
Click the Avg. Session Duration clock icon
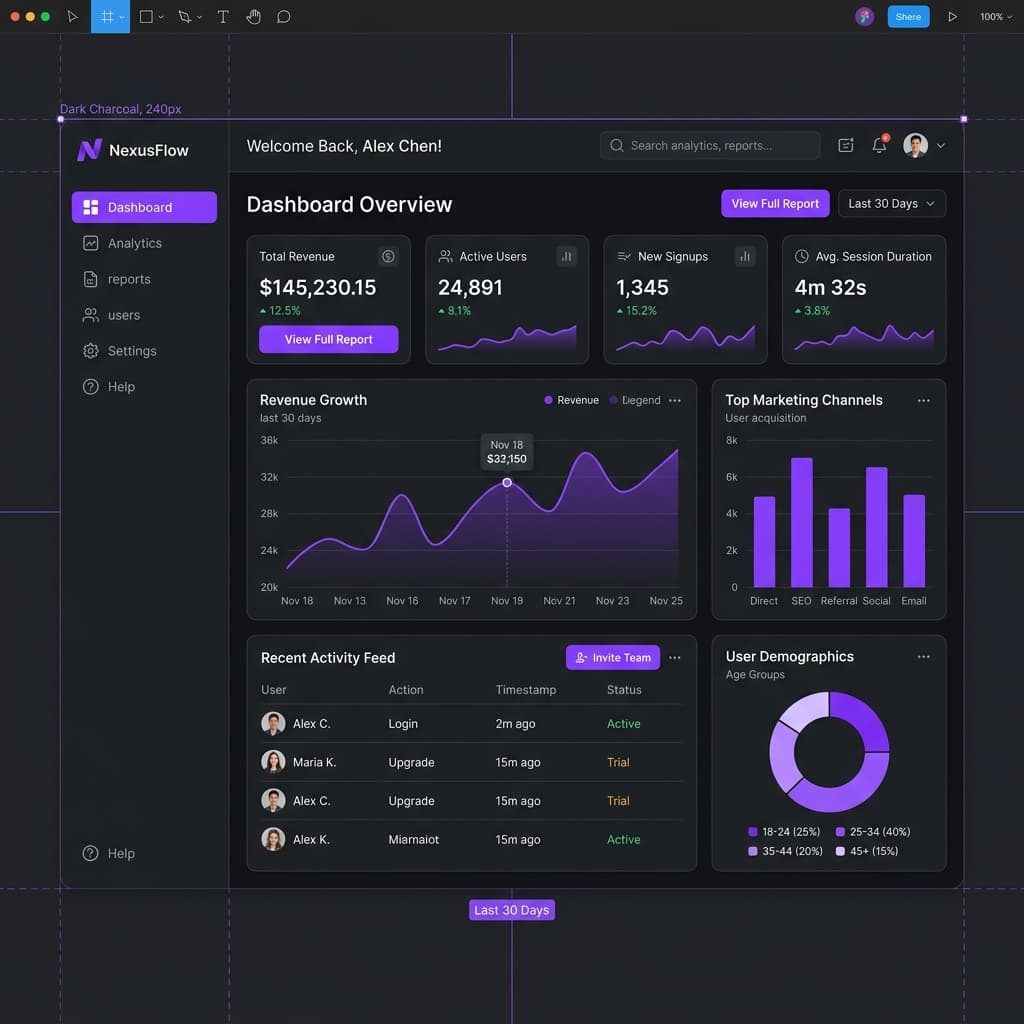[801, 256]
